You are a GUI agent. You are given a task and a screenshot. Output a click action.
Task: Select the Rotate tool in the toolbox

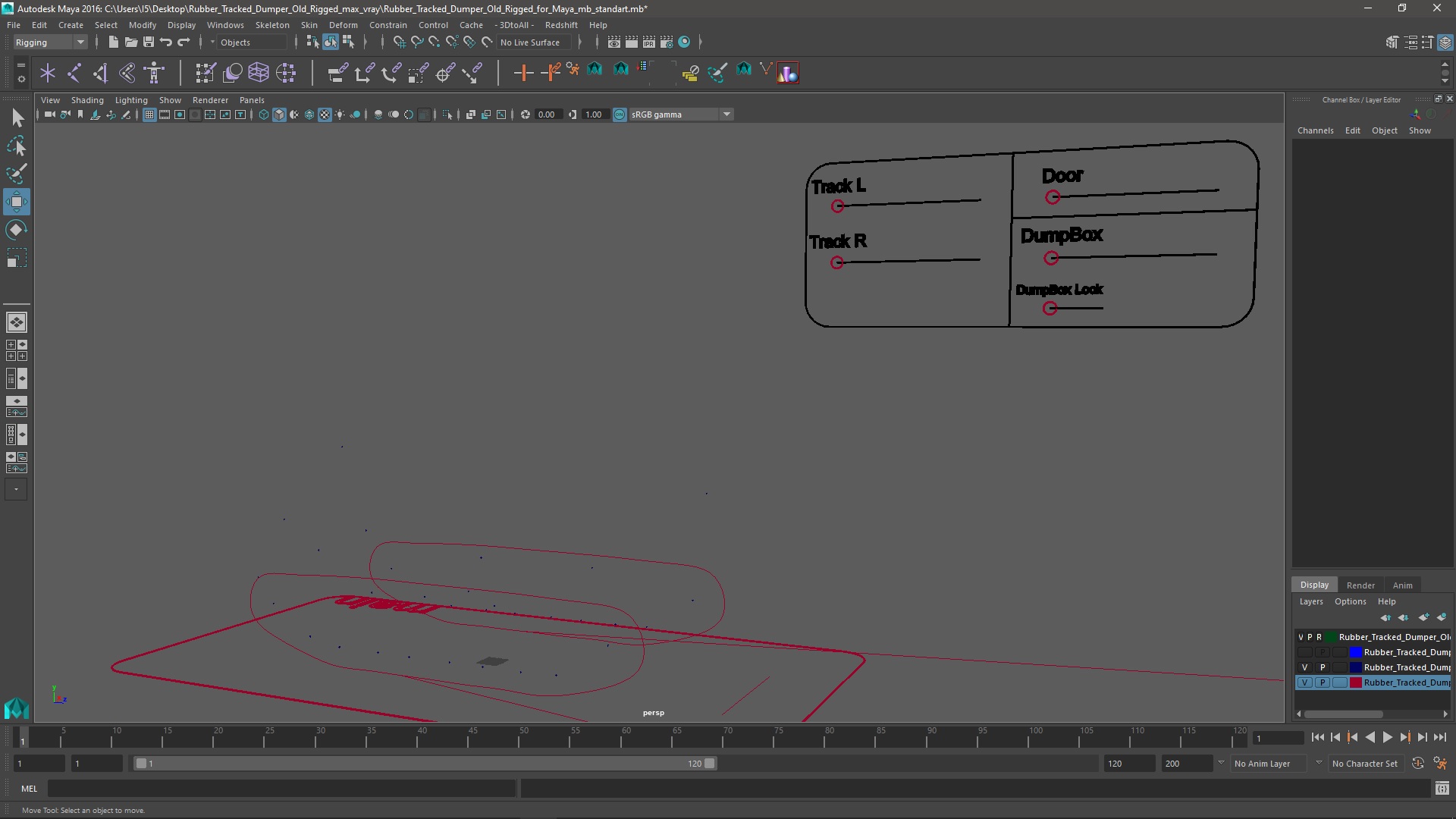pos(17,230)
